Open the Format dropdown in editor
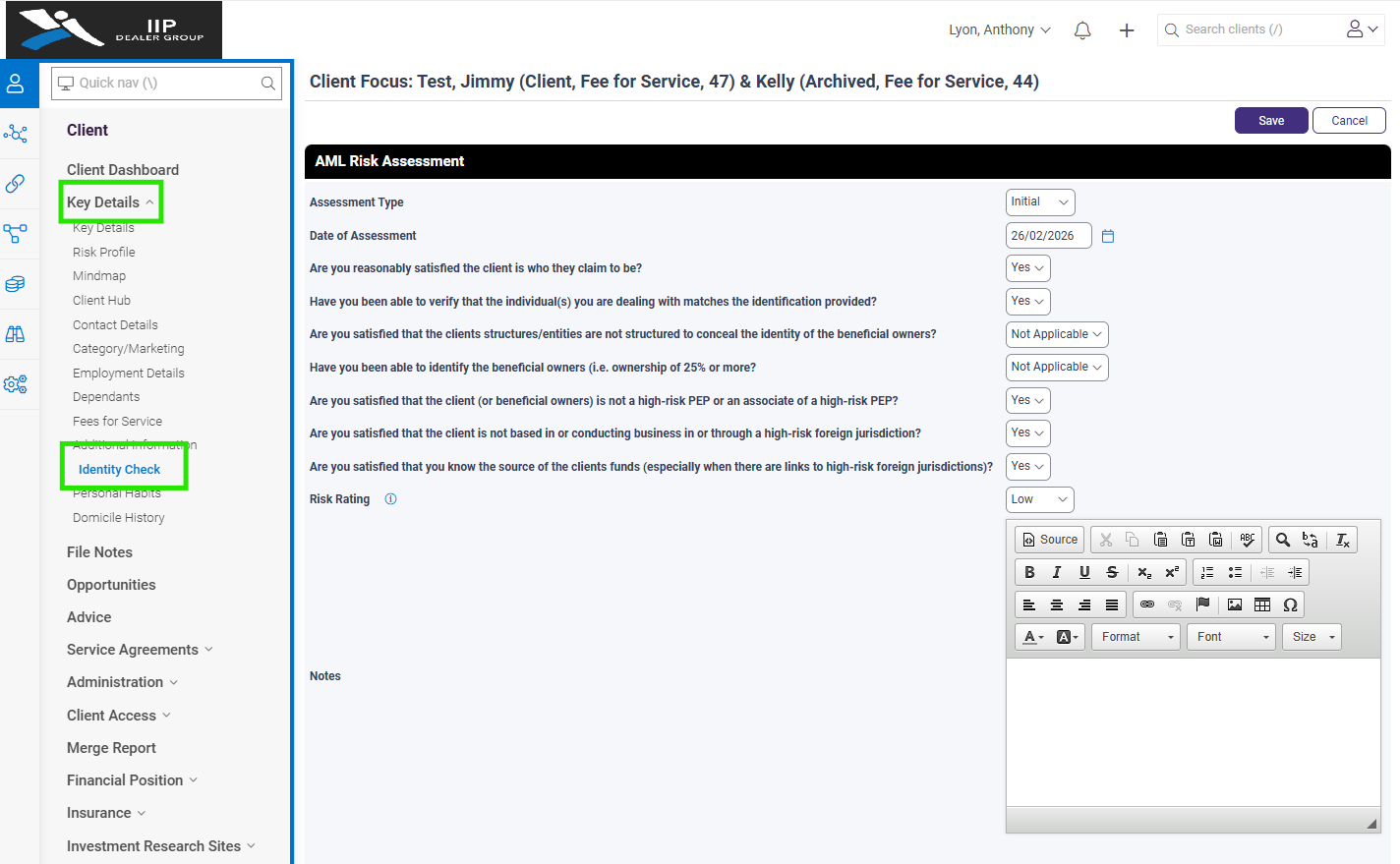 pyautogui.click(x=1136, y=637)
